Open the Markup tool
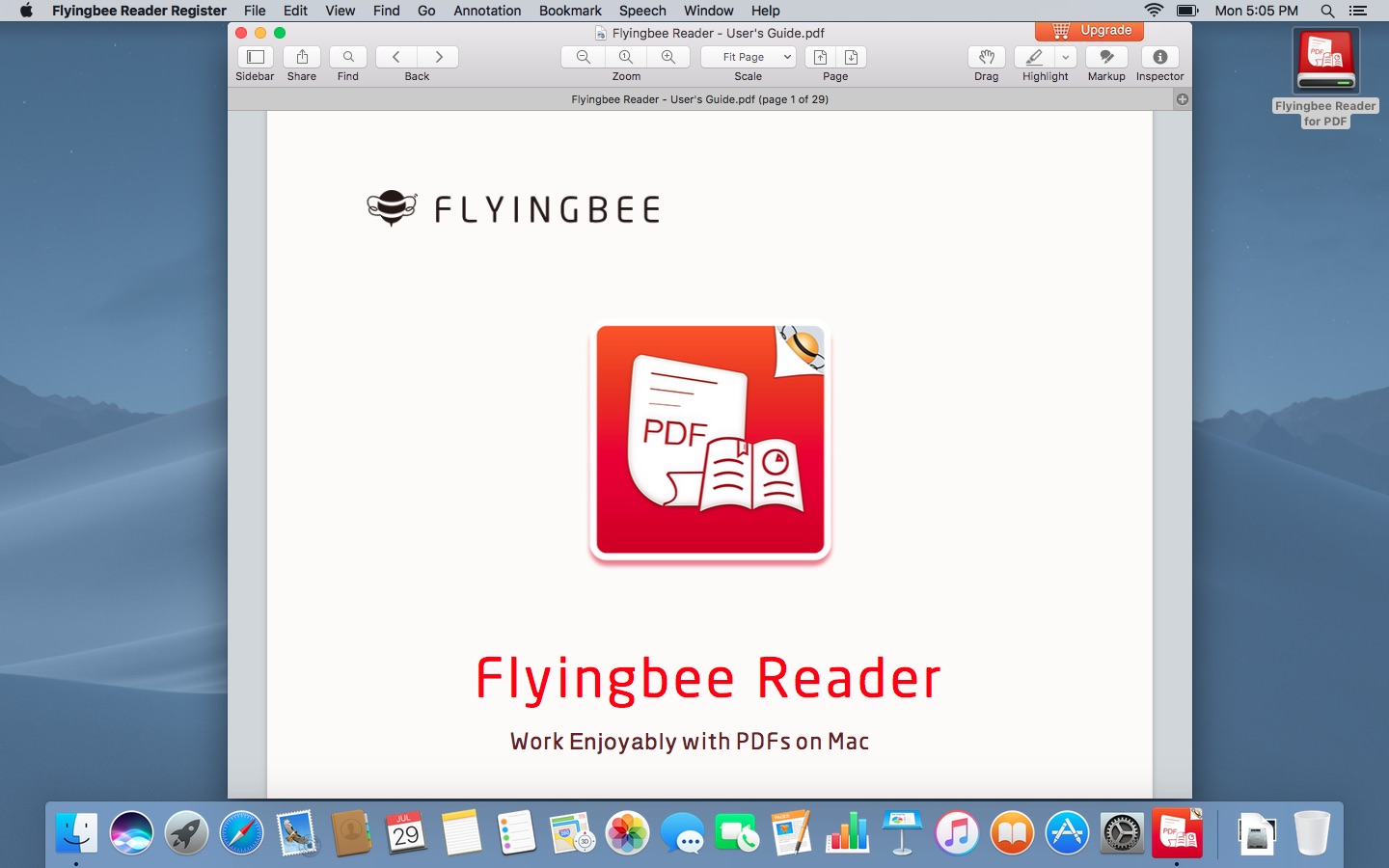Image resolution: width=1389 pixels, height=868 pixels. 1106,57
